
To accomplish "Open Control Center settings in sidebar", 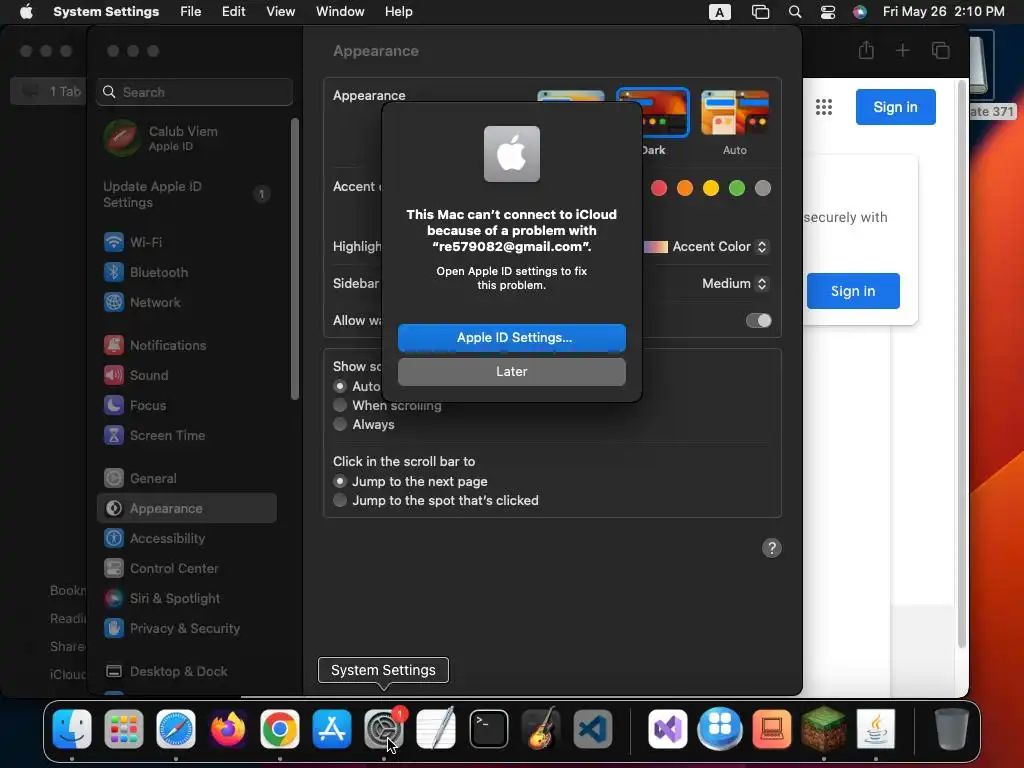I will [x=187, y=569].
